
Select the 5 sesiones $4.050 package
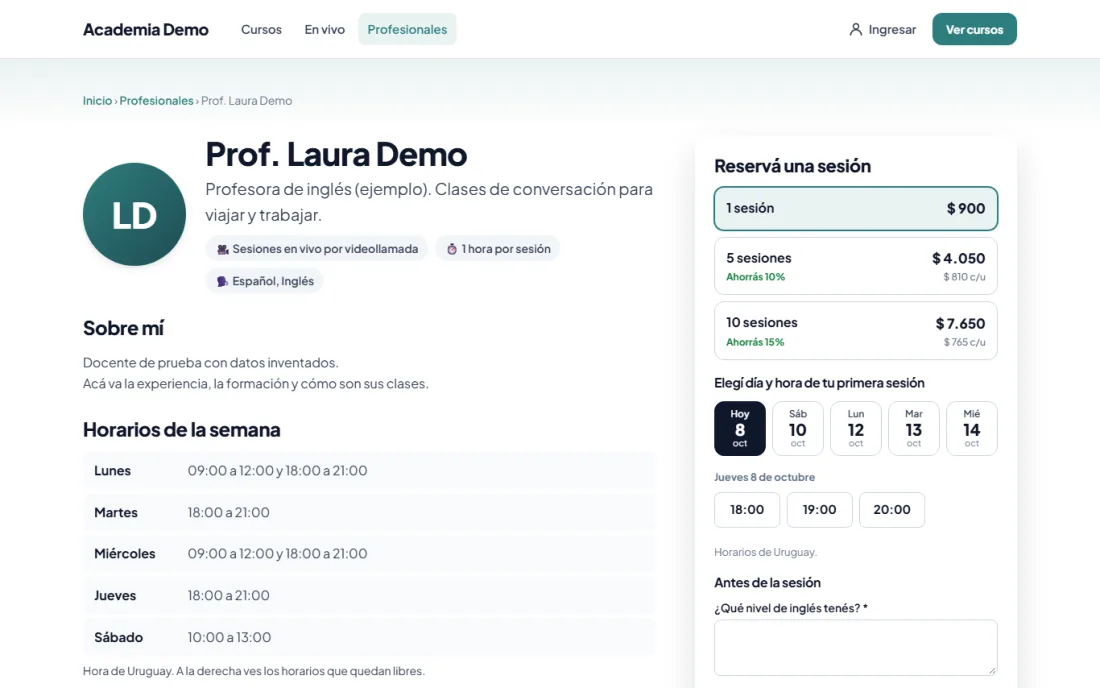(x=855, y=266)
